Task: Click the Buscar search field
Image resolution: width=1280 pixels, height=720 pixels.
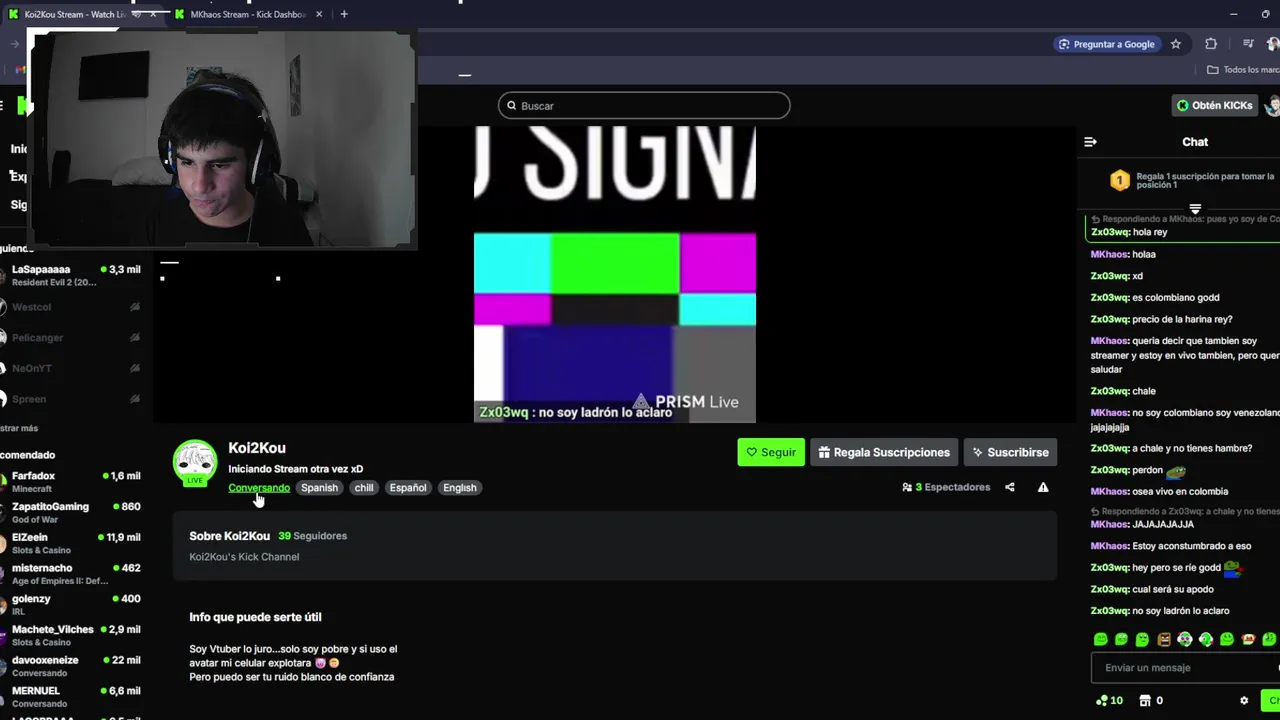Action: coord(644,105)
